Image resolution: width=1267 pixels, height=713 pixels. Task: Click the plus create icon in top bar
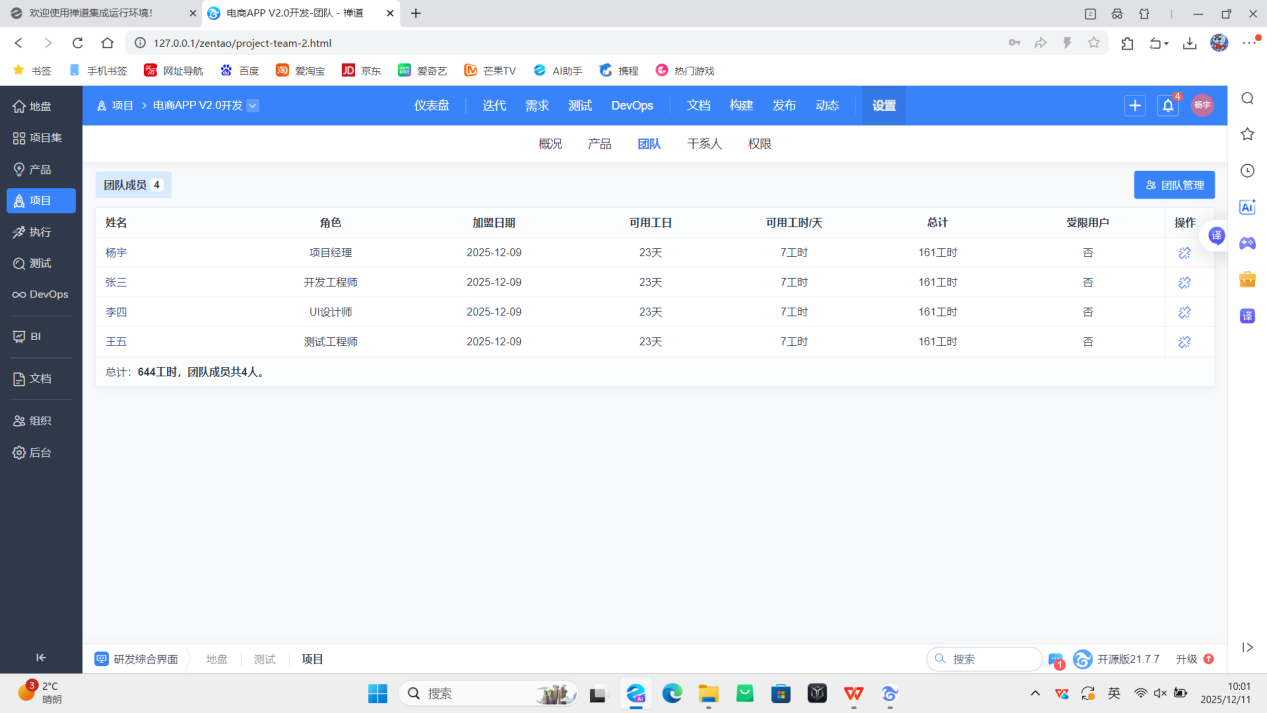(x=1134, y=104)
